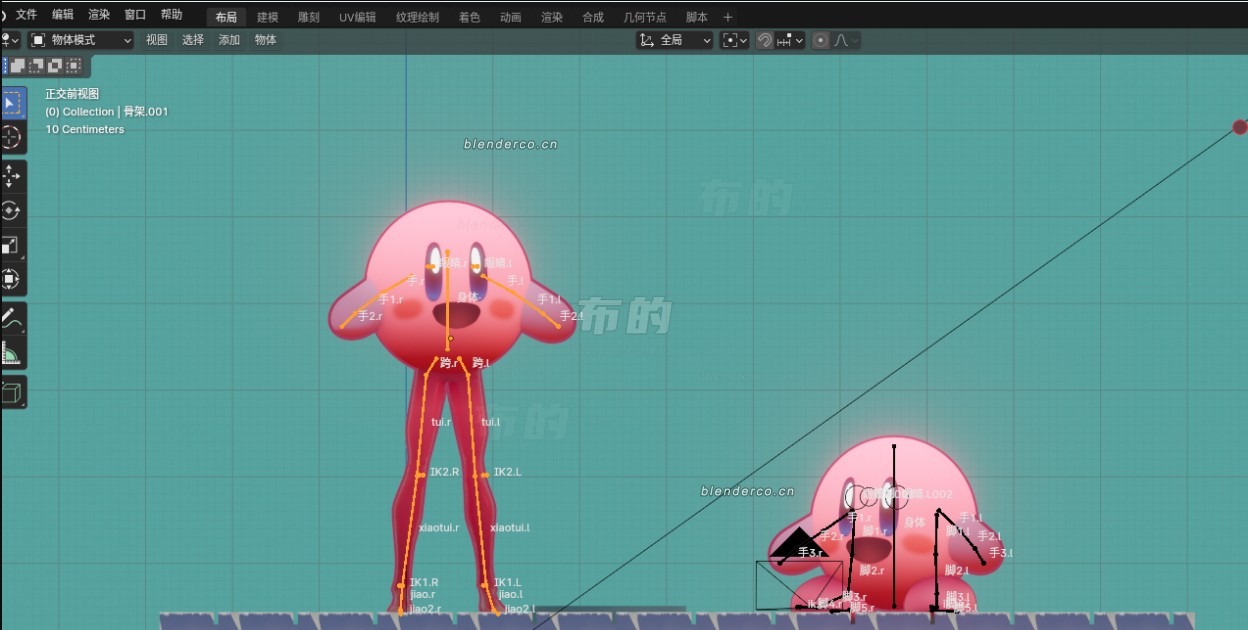Toggle snapping magnet icon

(765, 40)
